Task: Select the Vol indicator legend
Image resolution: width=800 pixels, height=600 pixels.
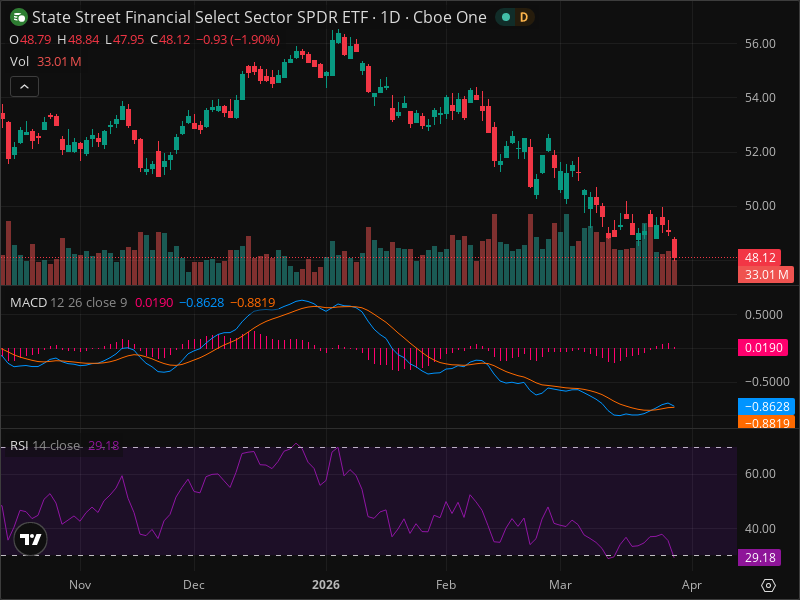Action: (19, 62)
